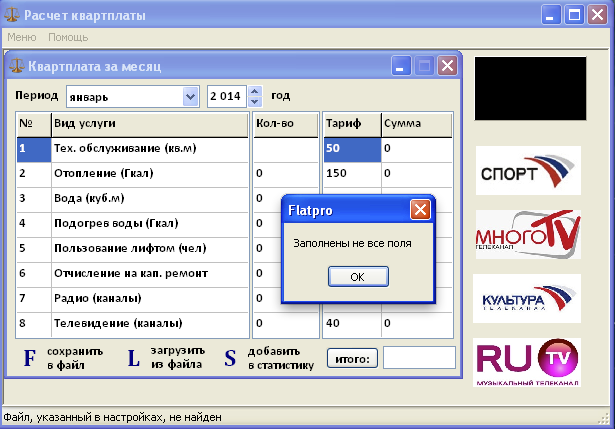The image size is (615, 429).
Task: Click the scales icon in main title bar
Action: 12,15
